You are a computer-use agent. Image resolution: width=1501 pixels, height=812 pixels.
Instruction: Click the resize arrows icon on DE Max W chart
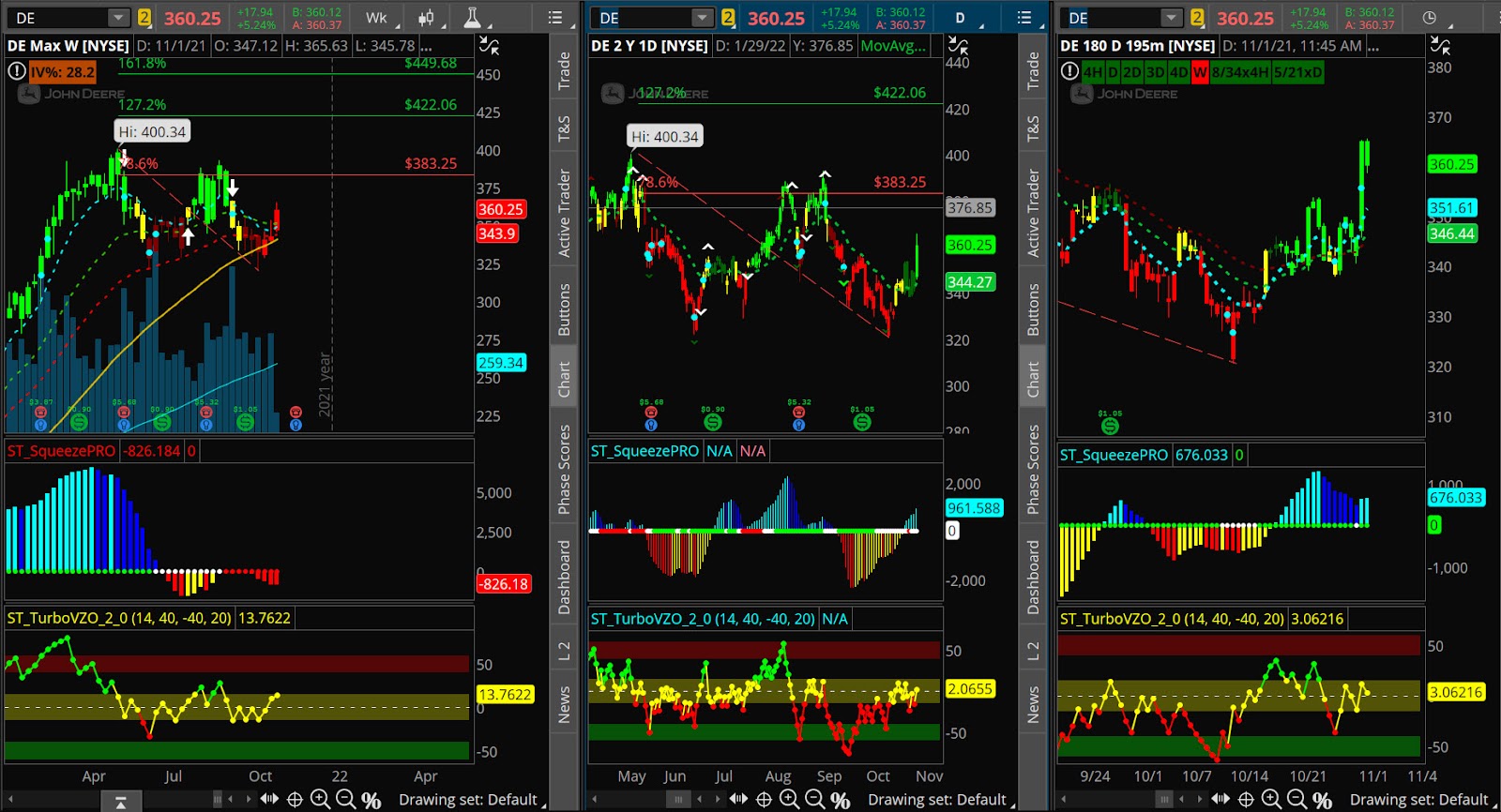(489, 45)
